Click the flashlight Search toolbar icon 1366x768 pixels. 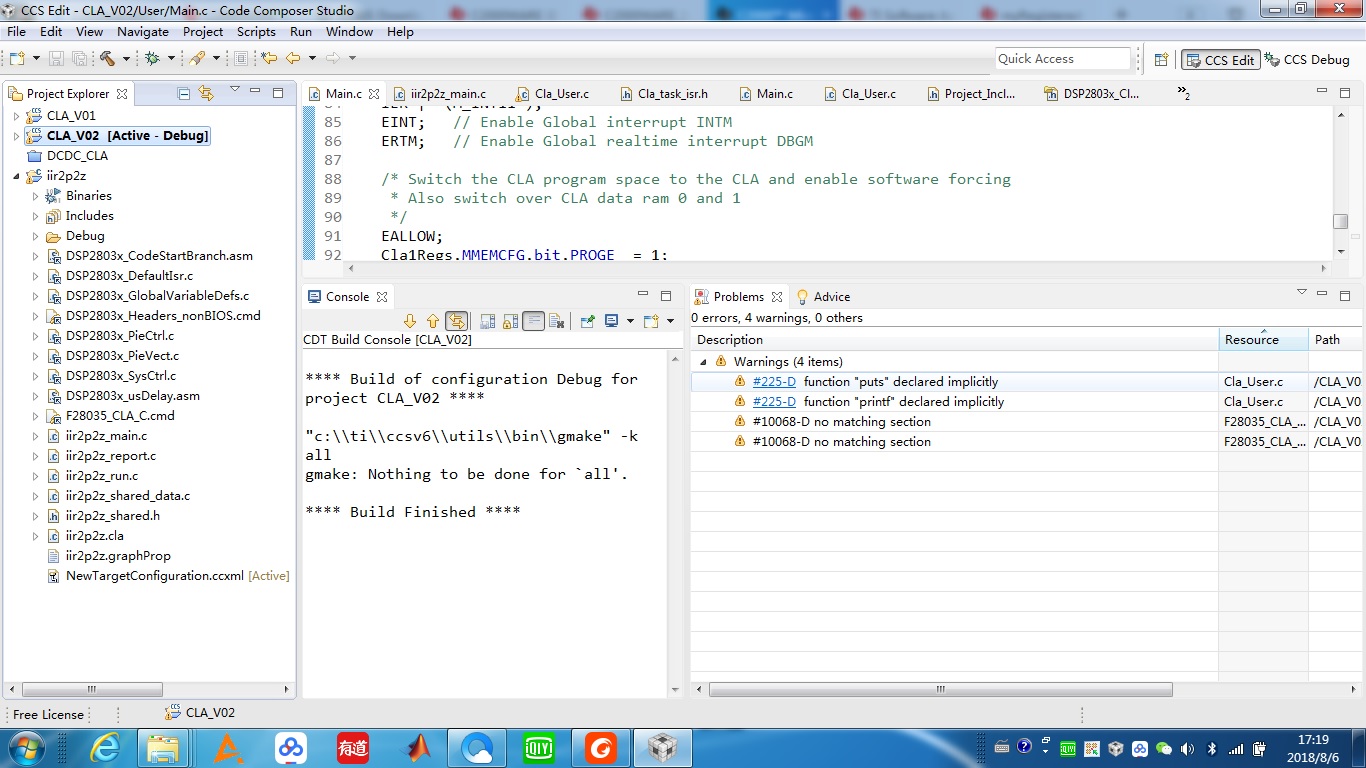pos(197,59)
